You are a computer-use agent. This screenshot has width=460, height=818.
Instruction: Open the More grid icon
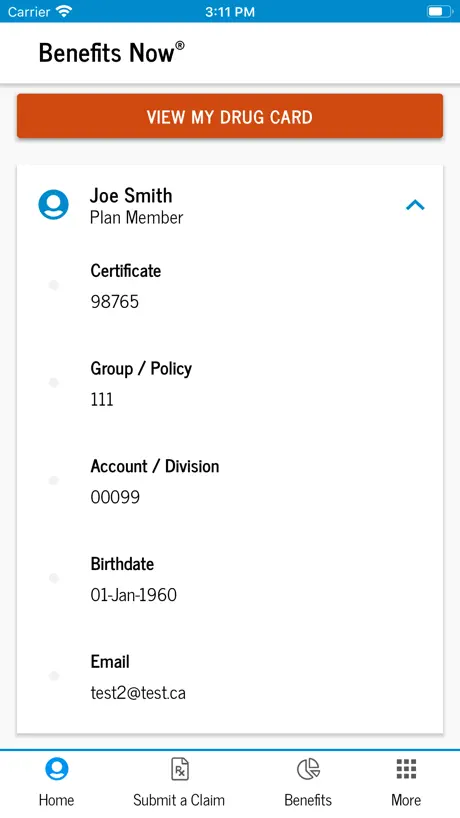406,769
